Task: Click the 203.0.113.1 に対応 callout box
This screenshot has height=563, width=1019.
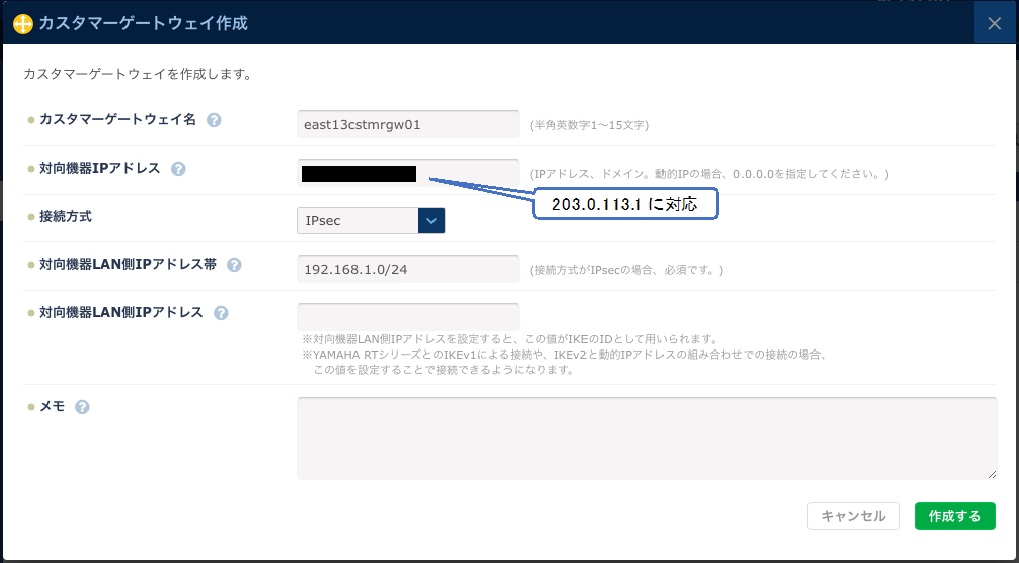Action: [x=623, y=204]
